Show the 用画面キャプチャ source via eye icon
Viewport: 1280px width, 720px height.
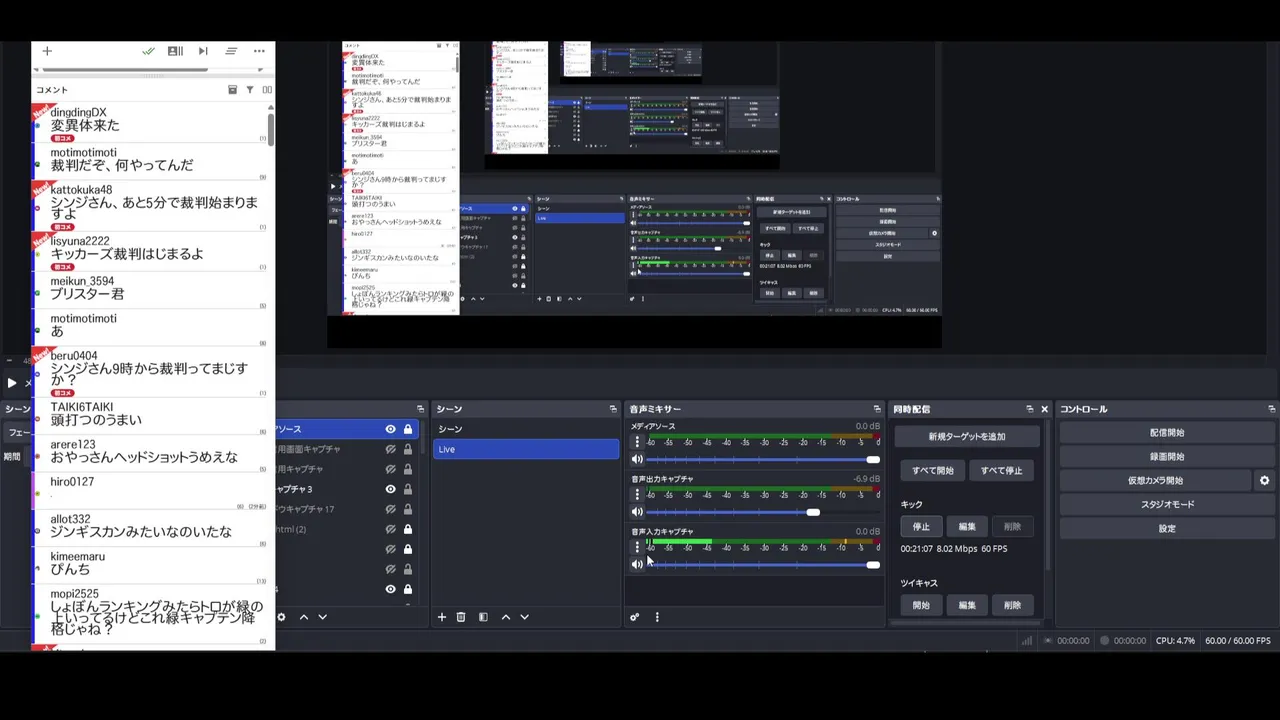(x=391, y=449)
